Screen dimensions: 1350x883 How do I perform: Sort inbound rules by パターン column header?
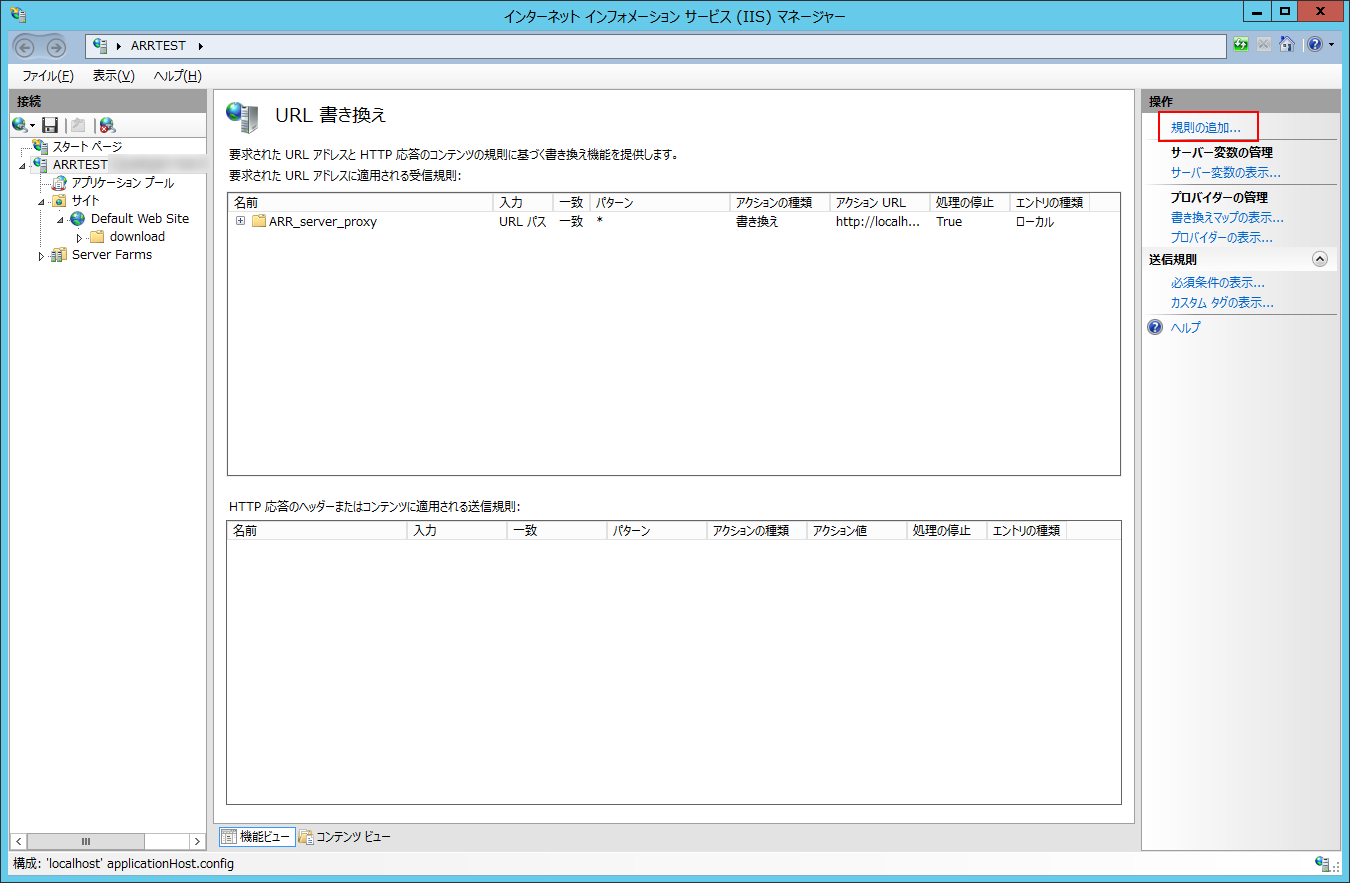[659, 203]
